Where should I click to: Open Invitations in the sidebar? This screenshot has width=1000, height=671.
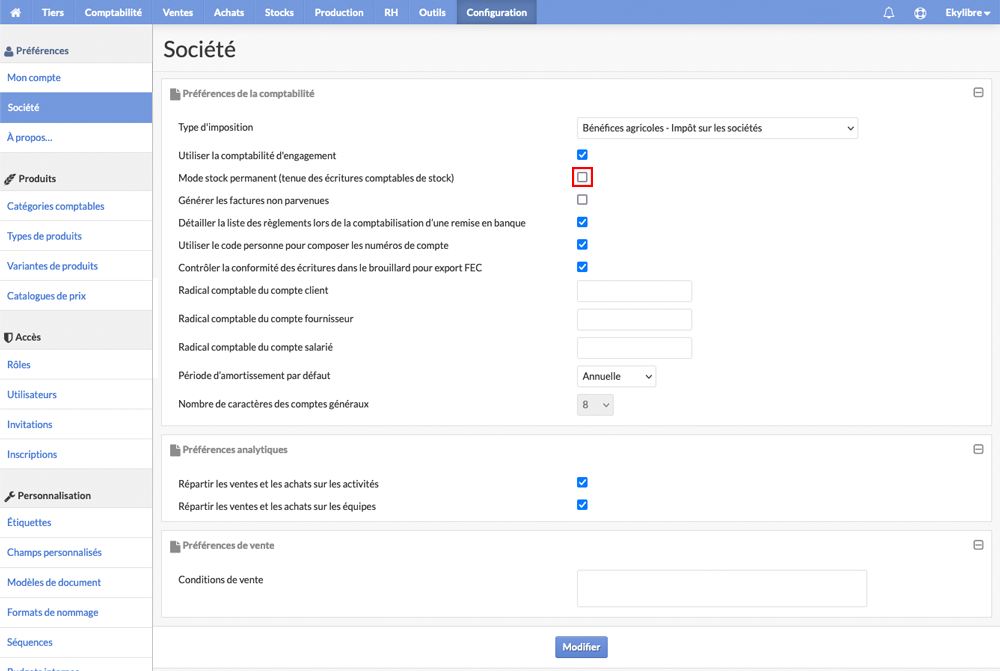pos(76,425)
